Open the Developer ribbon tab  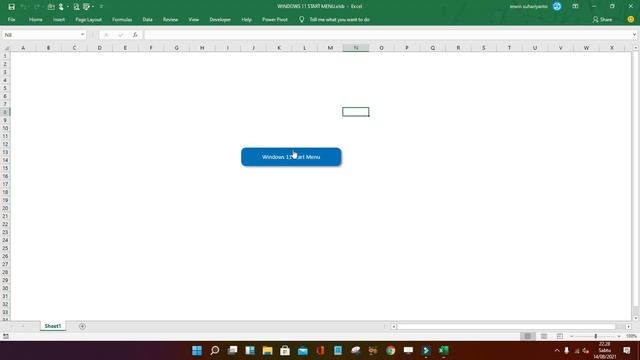[220, 19]
